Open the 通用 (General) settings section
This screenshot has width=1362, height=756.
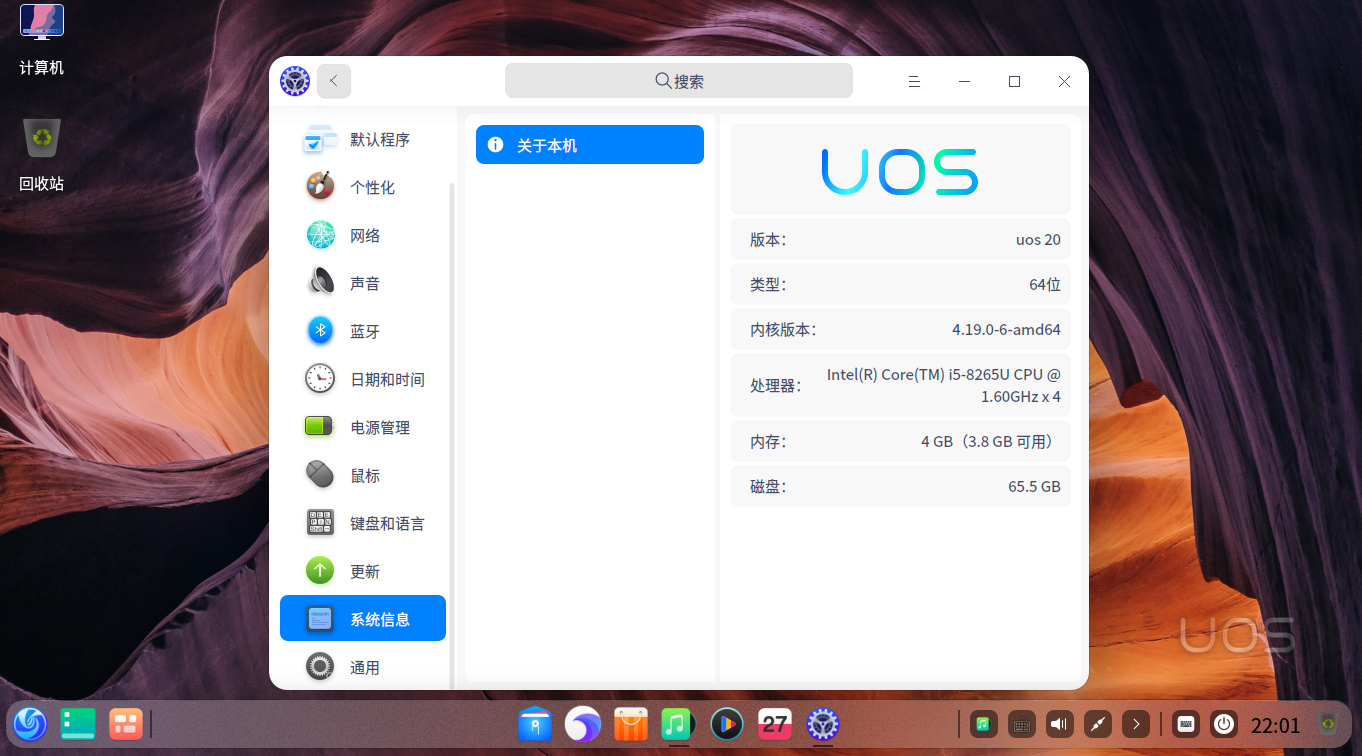click(320, 666)
